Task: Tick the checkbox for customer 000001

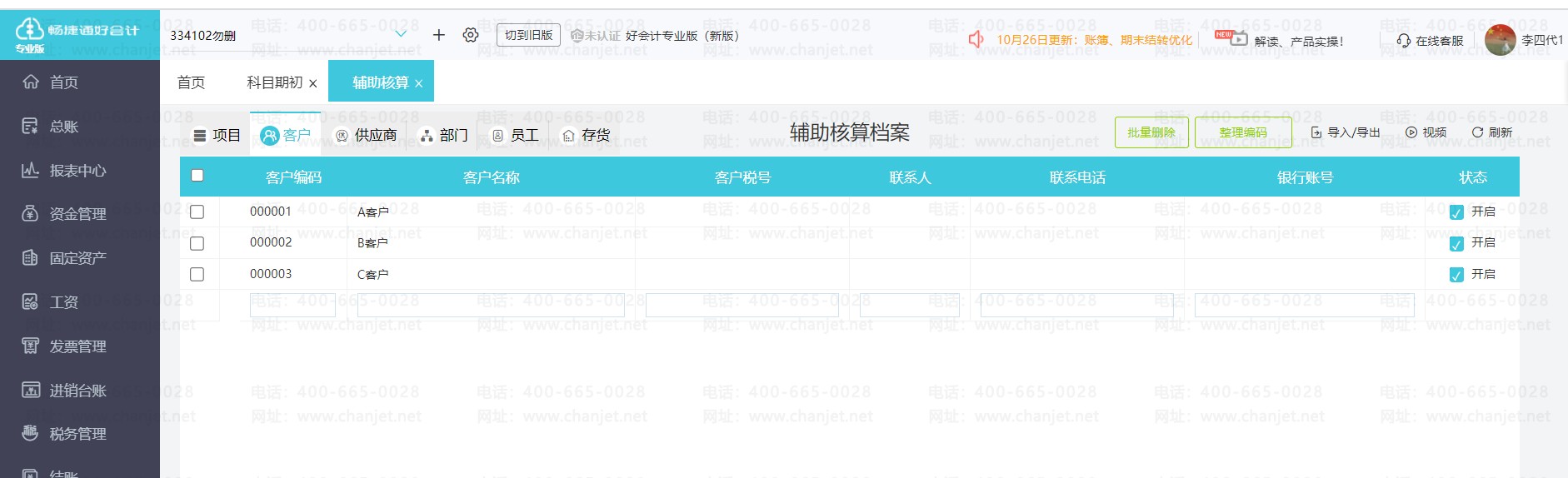Action: [x=197, y=212]
